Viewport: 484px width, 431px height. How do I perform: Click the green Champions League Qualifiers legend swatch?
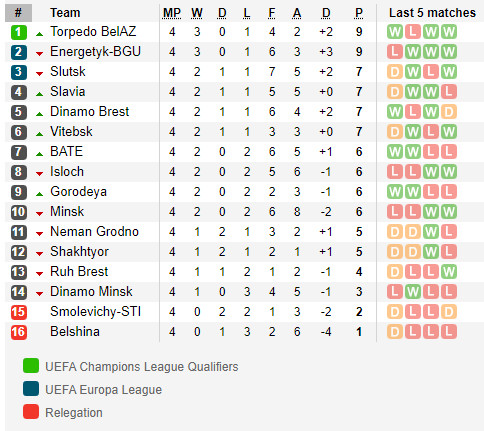tap(31, 366)
